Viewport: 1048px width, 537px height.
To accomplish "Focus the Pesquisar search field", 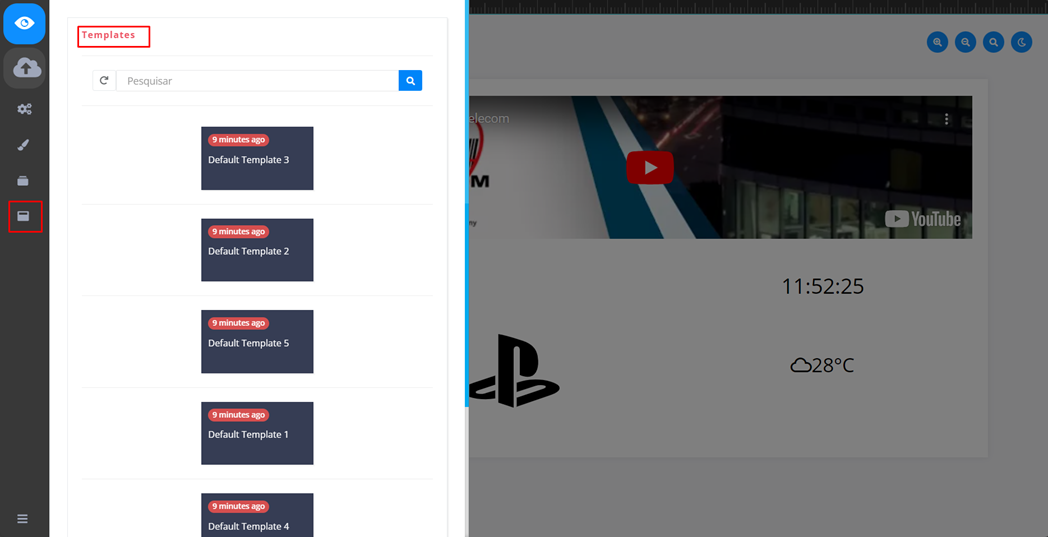I will pyautogui.click(x=257, y=81).
